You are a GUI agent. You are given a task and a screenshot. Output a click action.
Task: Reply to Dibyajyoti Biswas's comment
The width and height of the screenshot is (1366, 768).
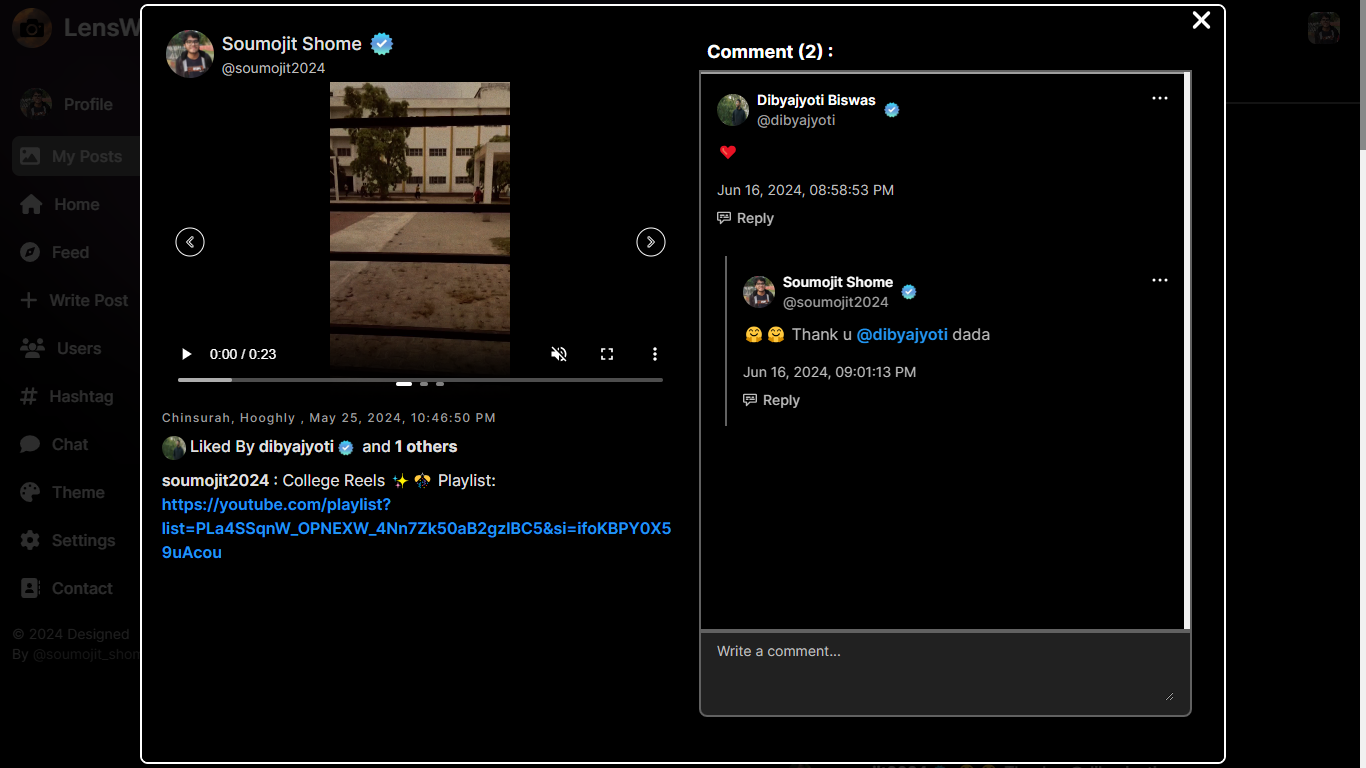pyautogui.click(x=746, y=218)
